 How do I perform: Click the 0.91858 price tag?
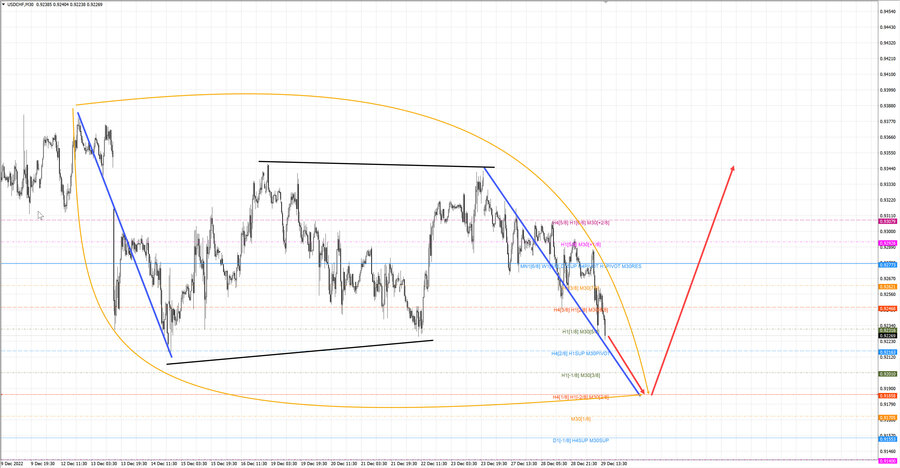point(887,396)
